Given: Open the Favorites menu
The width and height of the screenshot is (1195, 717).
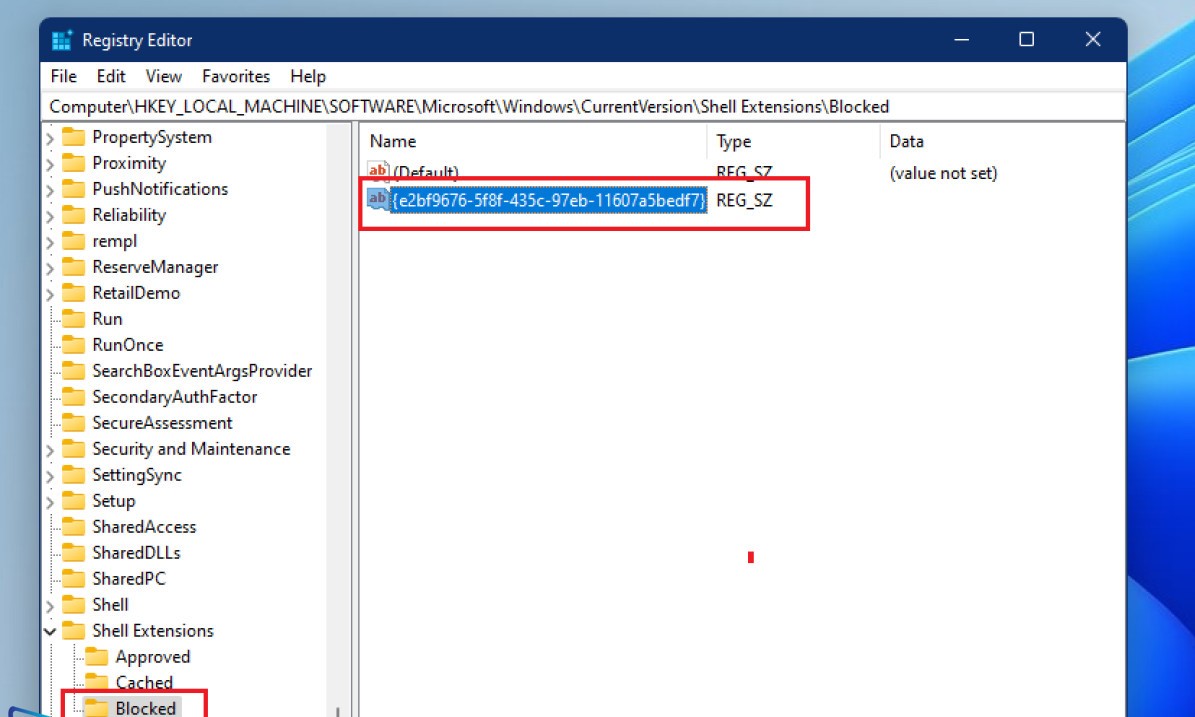Looking at the screenshot, I should tap(236, 76).
